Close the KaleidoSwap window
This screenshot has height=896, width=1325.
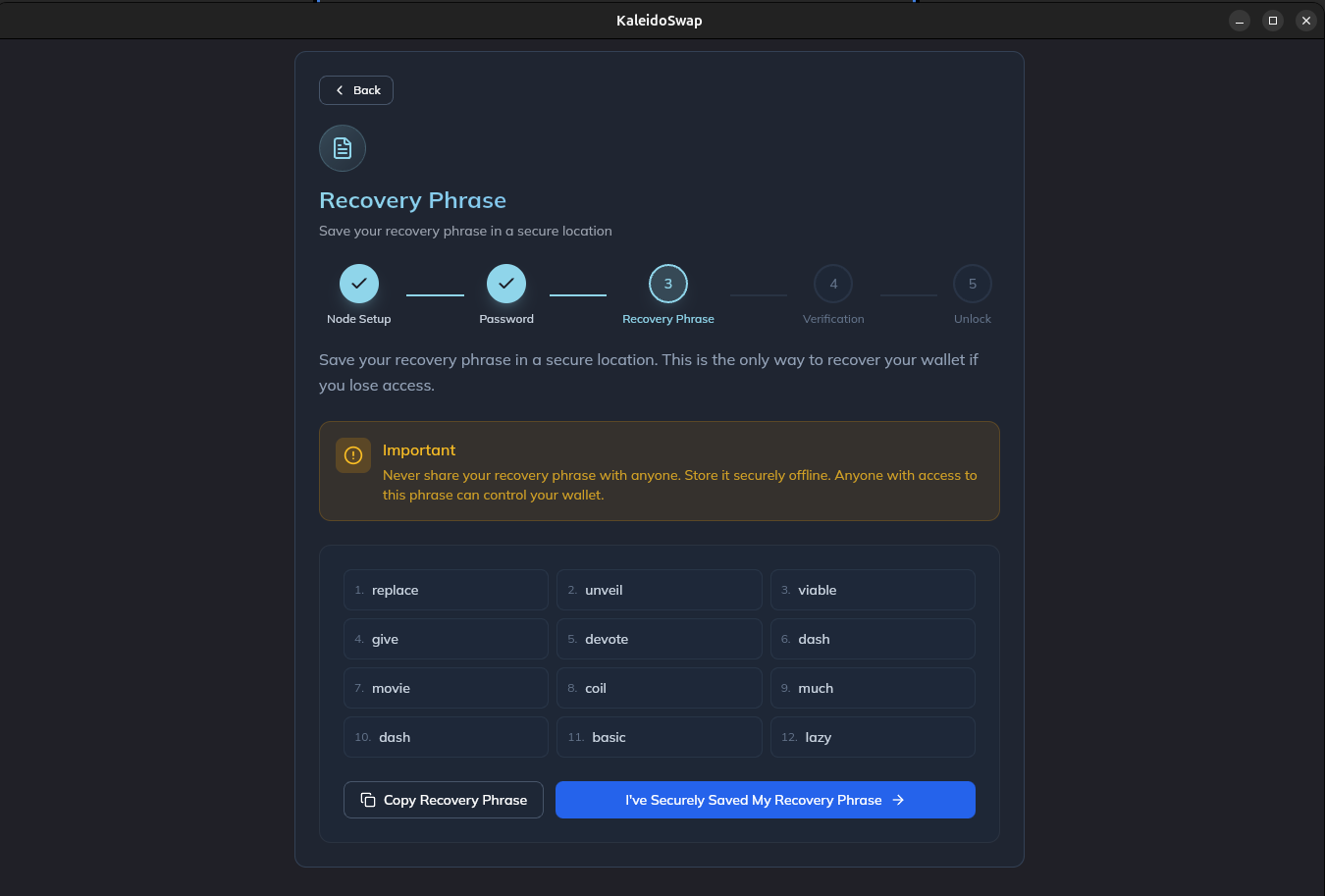click(x=1306, y=21)
